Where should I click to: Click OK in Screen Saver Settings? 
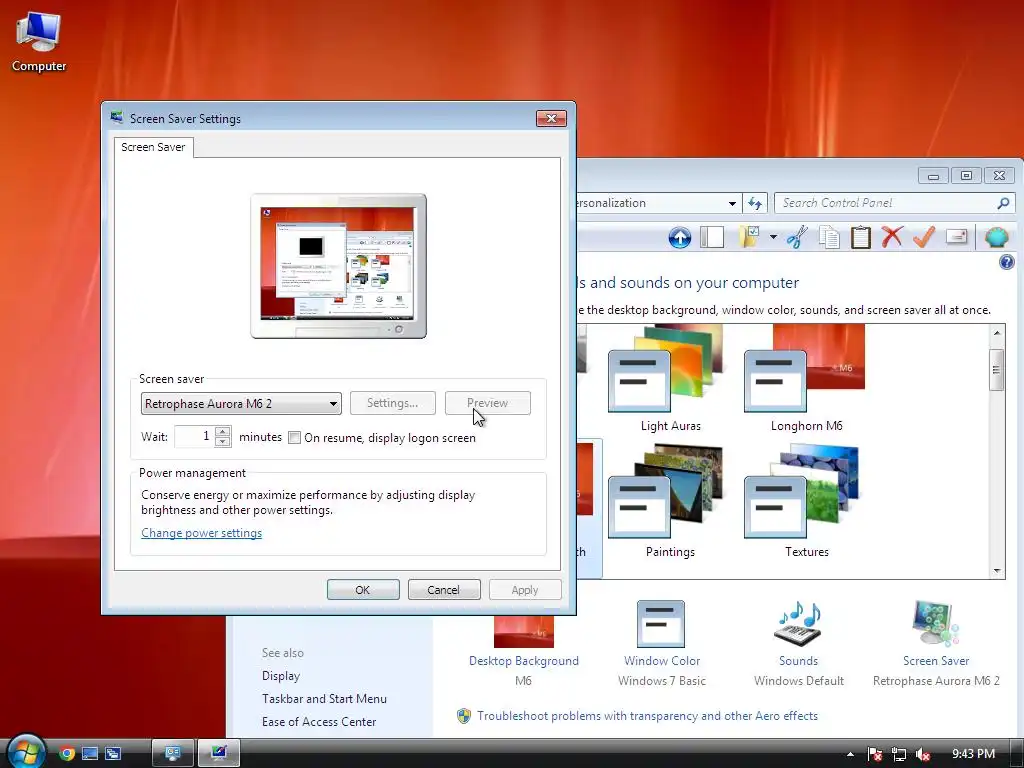click(x=363, y=590)
